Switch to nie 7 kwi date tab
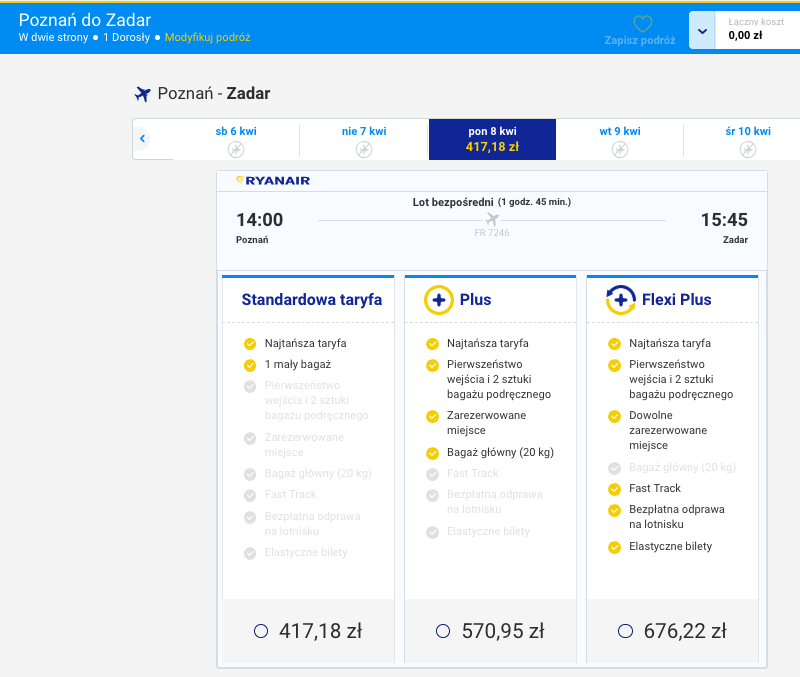 (x=364, y=139)
